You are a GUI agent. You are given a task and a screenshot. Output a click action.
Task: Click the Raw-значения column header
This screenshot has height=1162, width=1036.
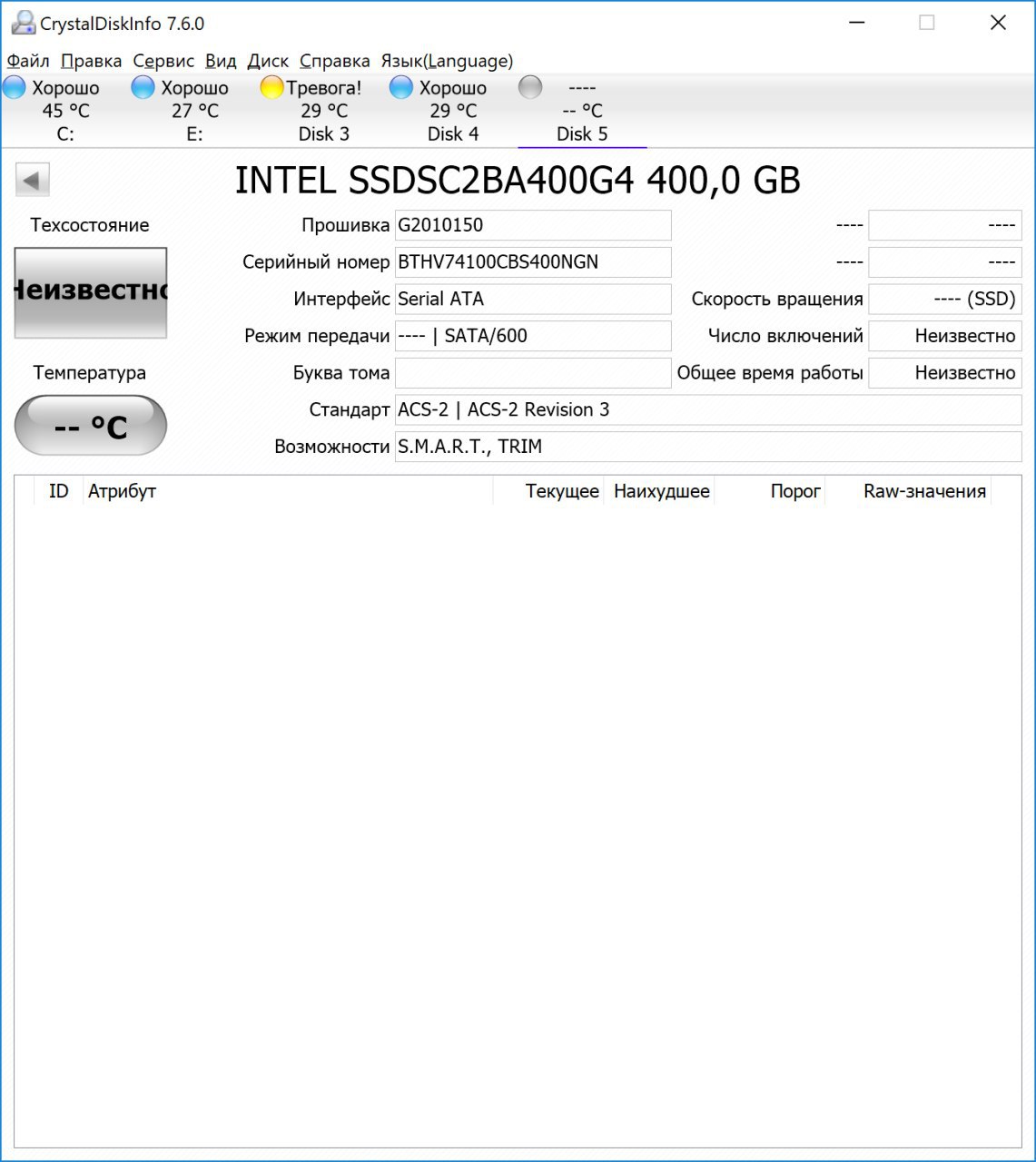point(909,491)
